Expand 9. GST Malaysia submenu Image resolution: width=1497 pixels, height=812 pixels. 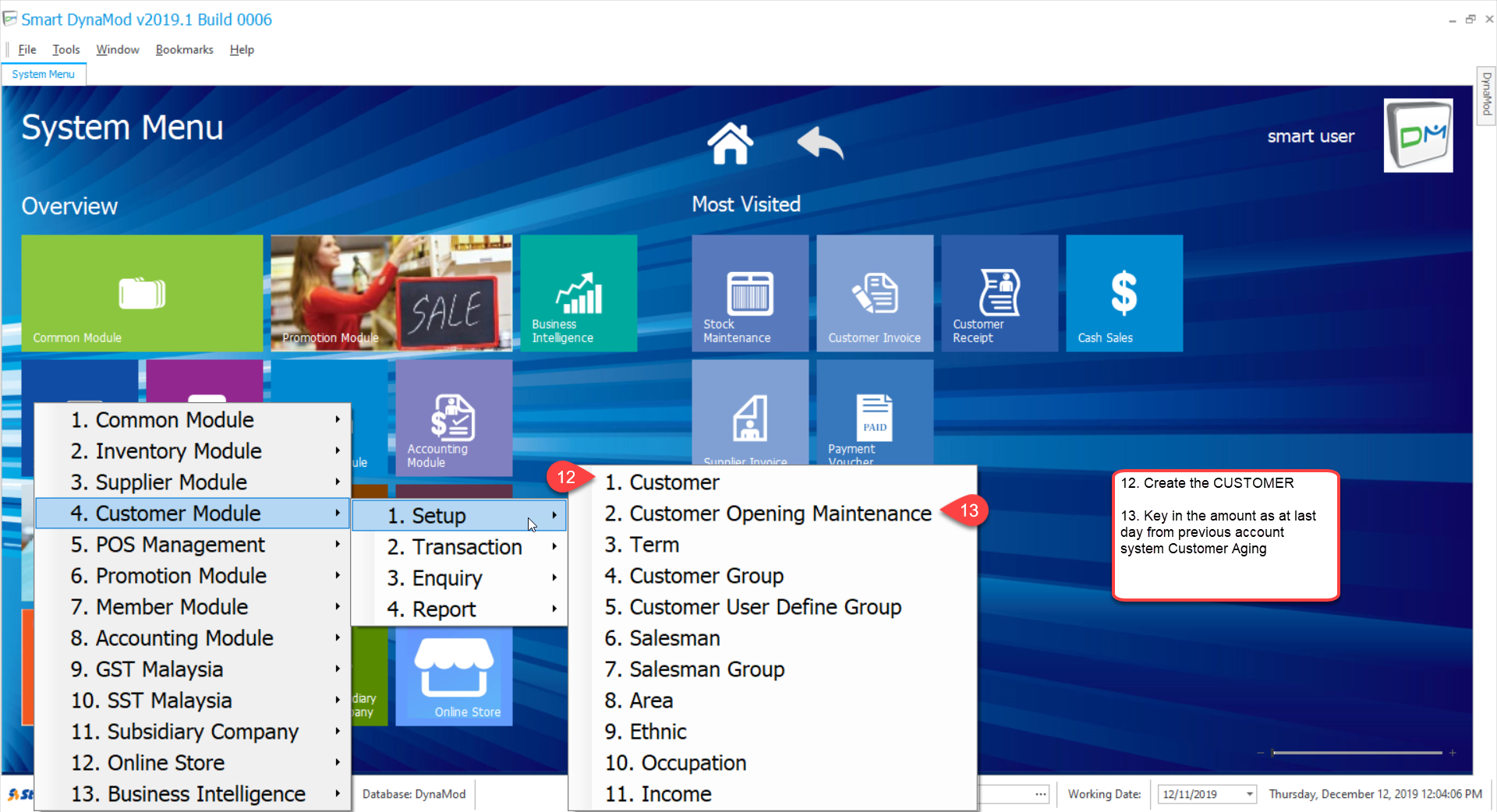[193, 669]
